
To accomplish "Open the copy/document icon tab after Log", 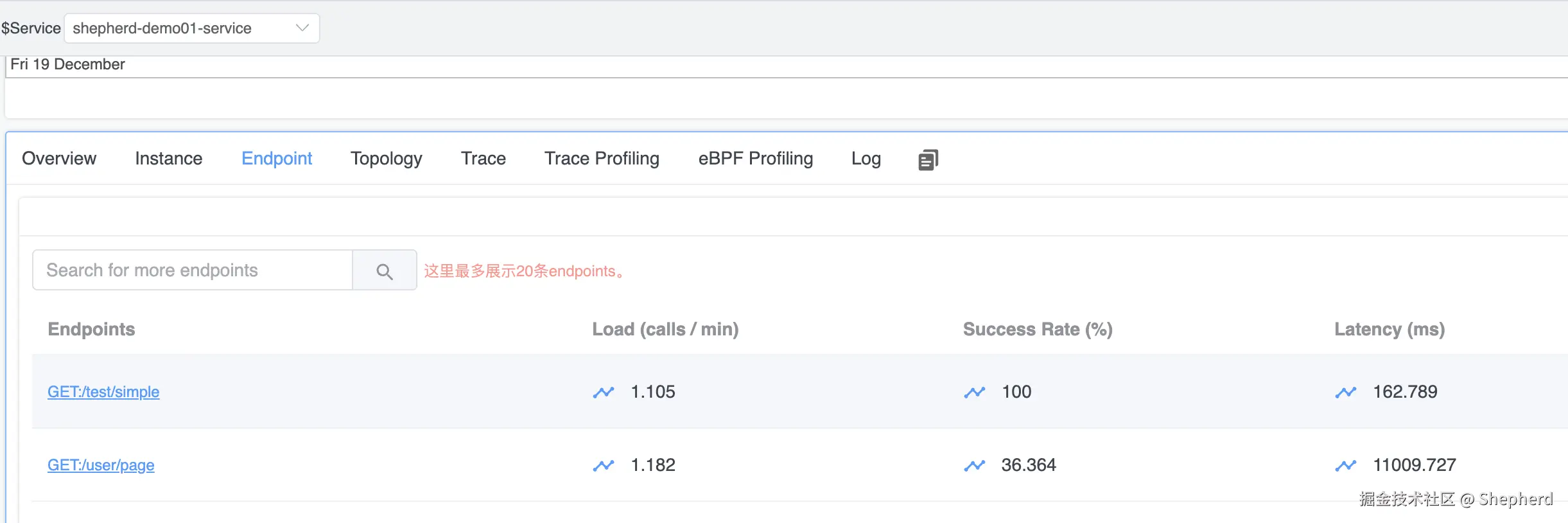I will coord(928,159).
